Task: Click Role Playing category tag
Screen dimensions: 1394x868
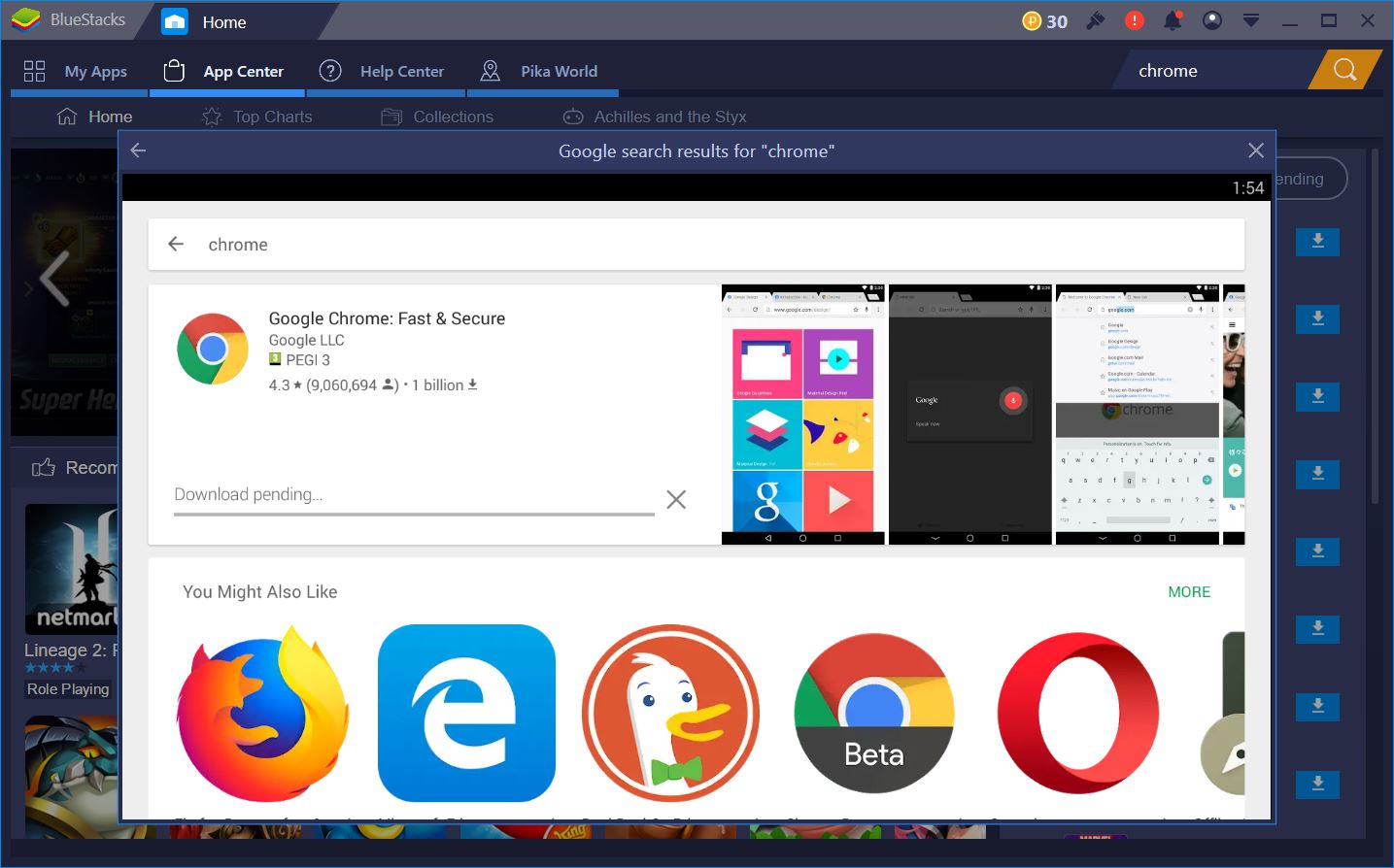Action: pos(68,688)
